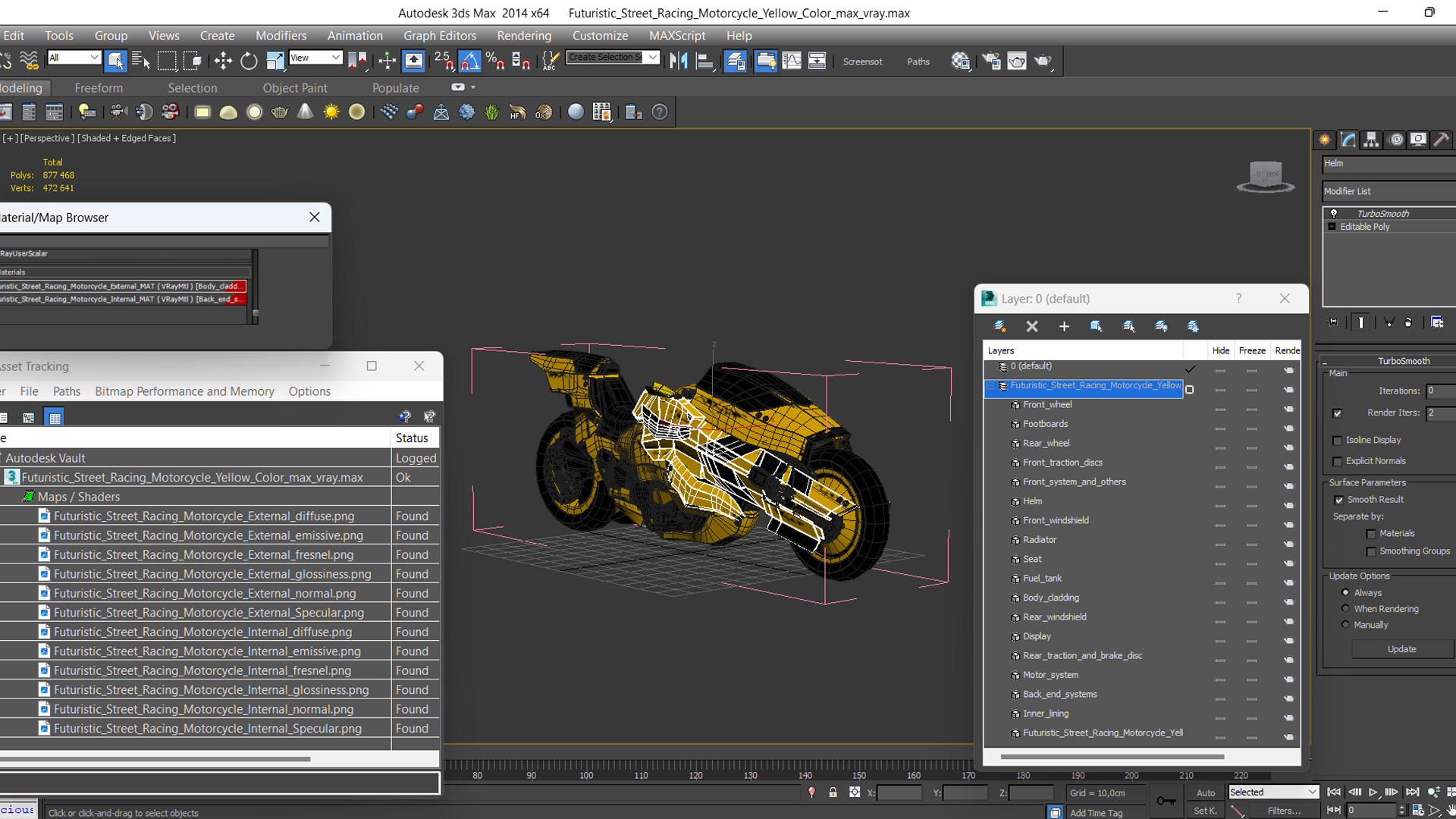Click the TurboSmooth Update button
This screenshot has height=819, width=1456.
click(1401, 649)
